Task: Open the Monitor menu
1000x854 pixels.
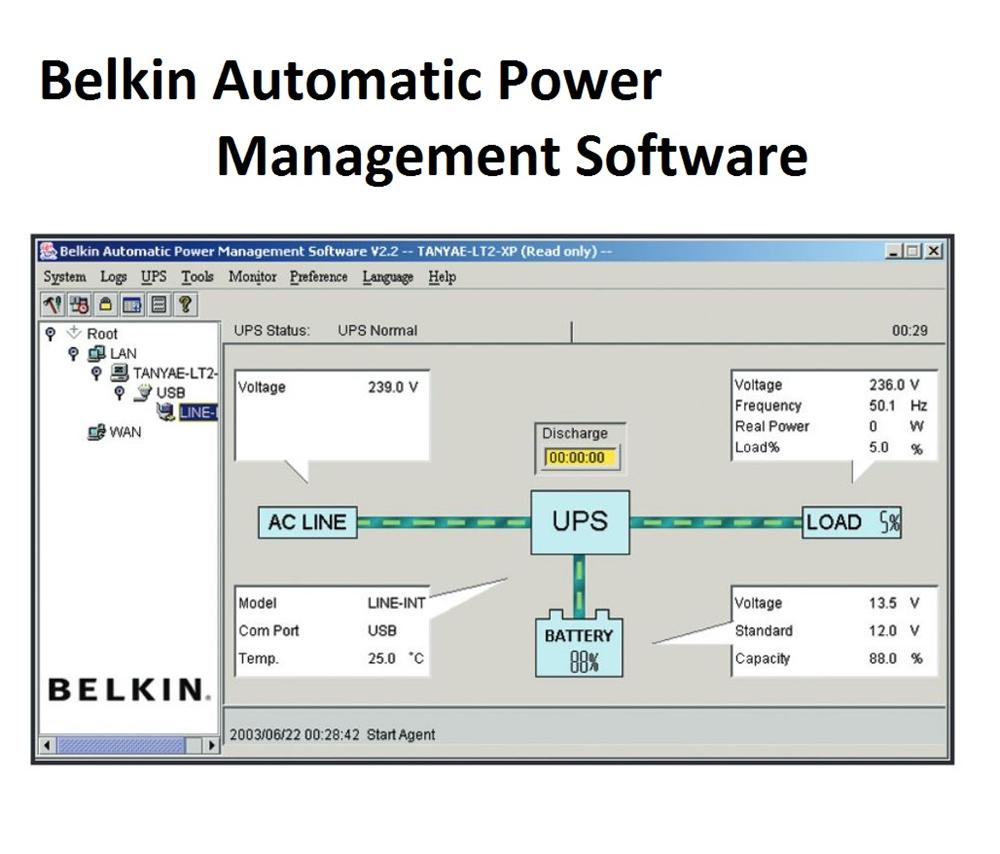Action: pyautogui.click(x=253, y=277)
